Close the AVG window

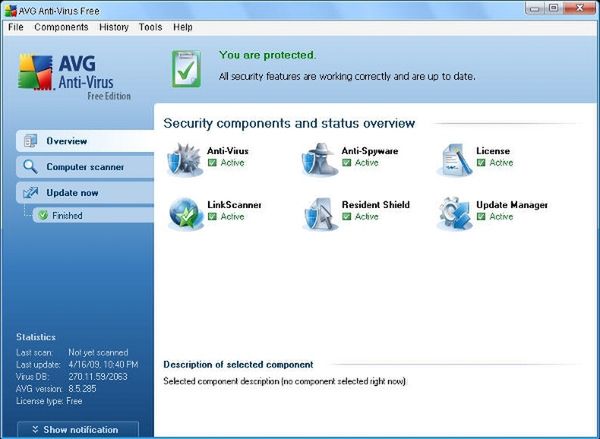pos(579,8)
